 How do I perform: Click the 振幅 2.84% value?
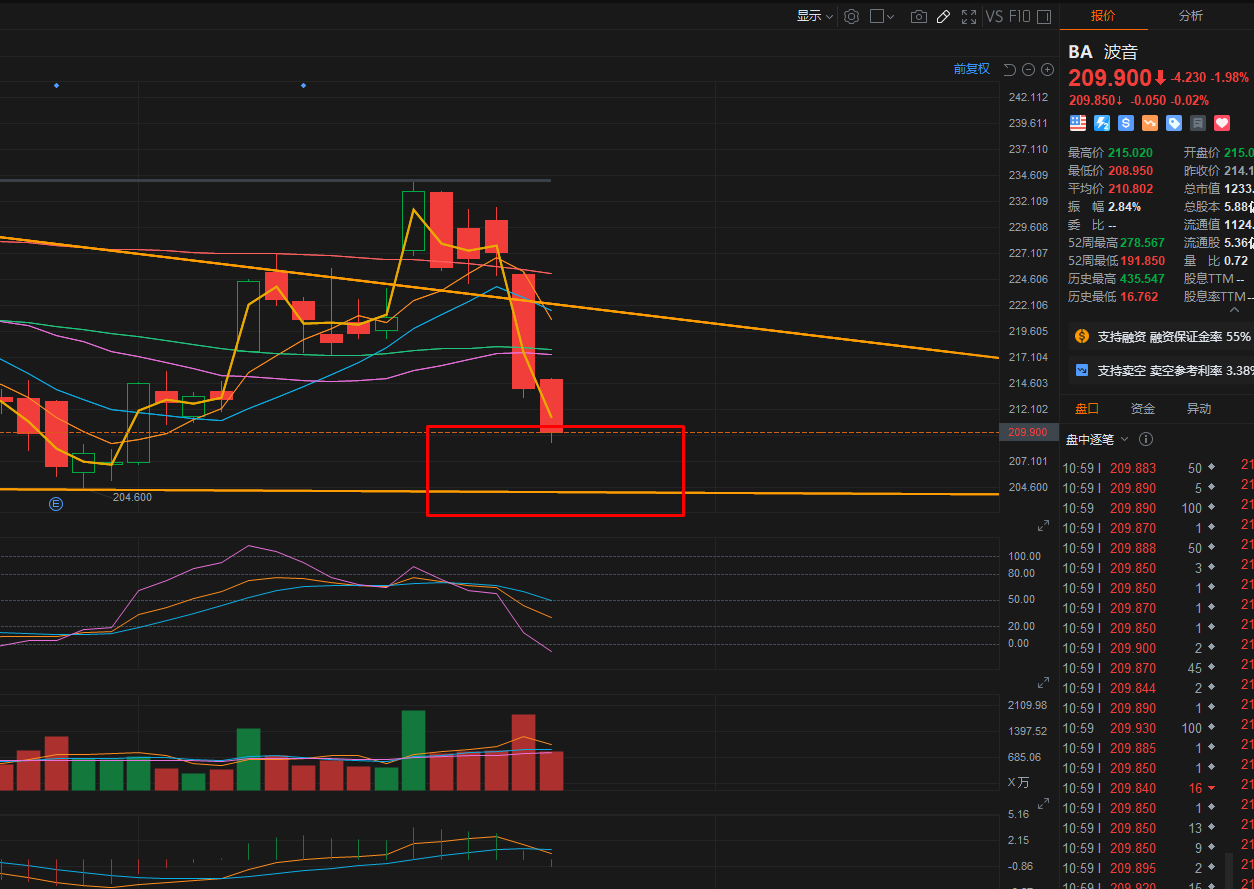click(1124, 207)
